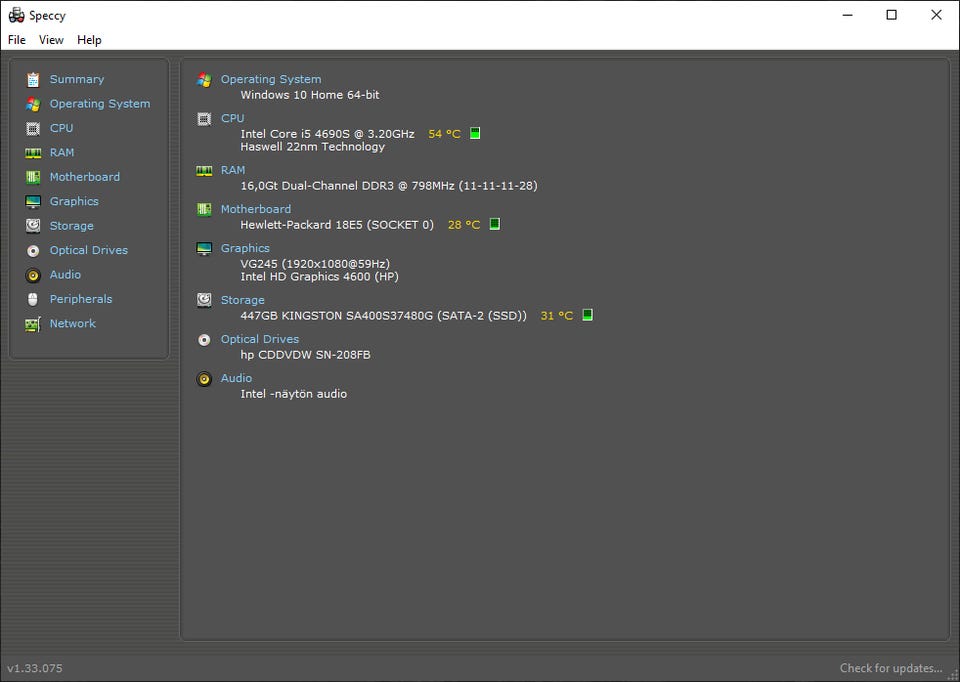Click the Optical Drives heading link in summary
Viewport: 960px width, 682px height.
point(260,339)
